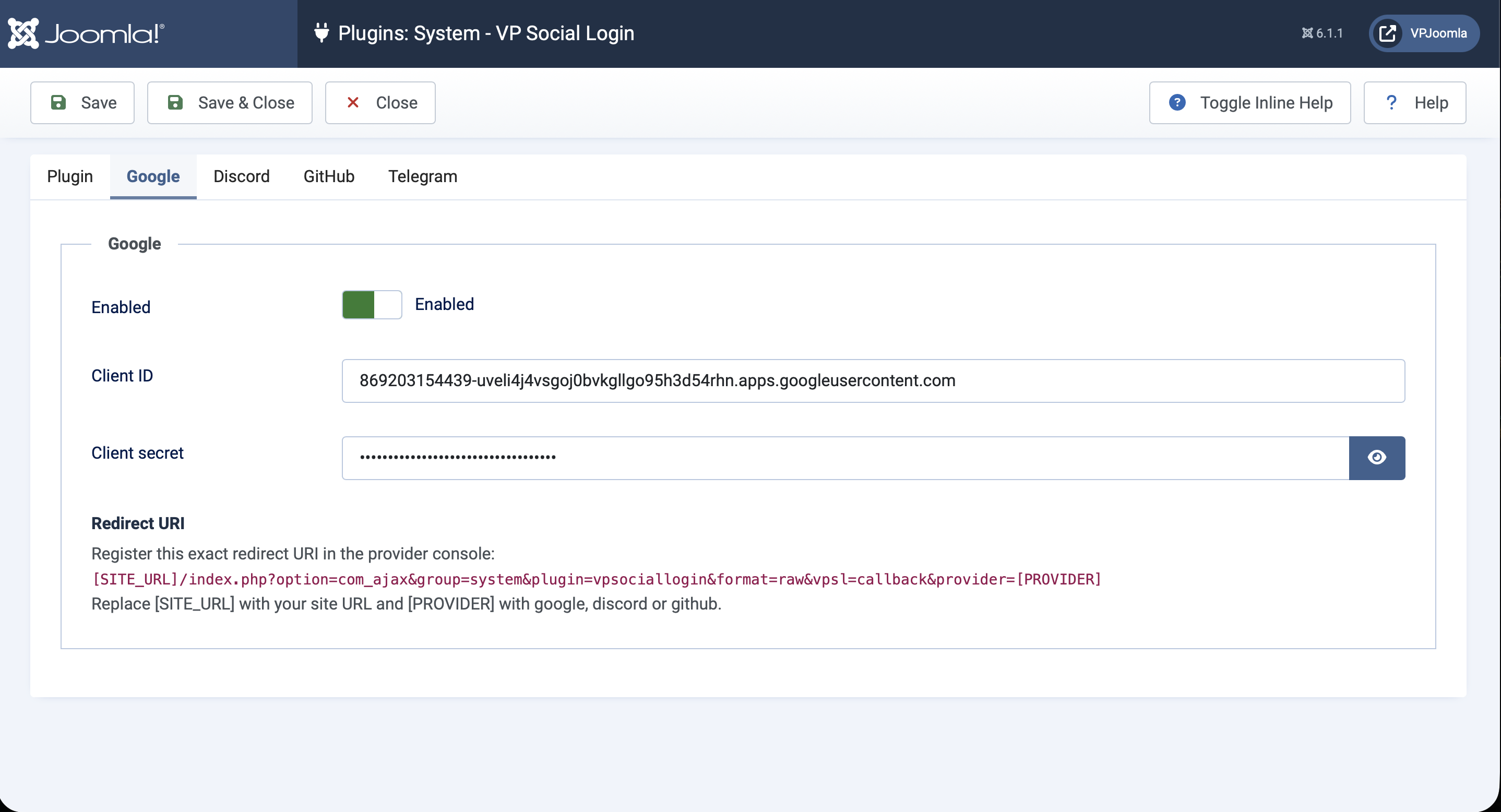Click the Joomla version 6.1.1 indicator
The width and height of the screenshot is (1501, 812).
tap(1322, 33)
